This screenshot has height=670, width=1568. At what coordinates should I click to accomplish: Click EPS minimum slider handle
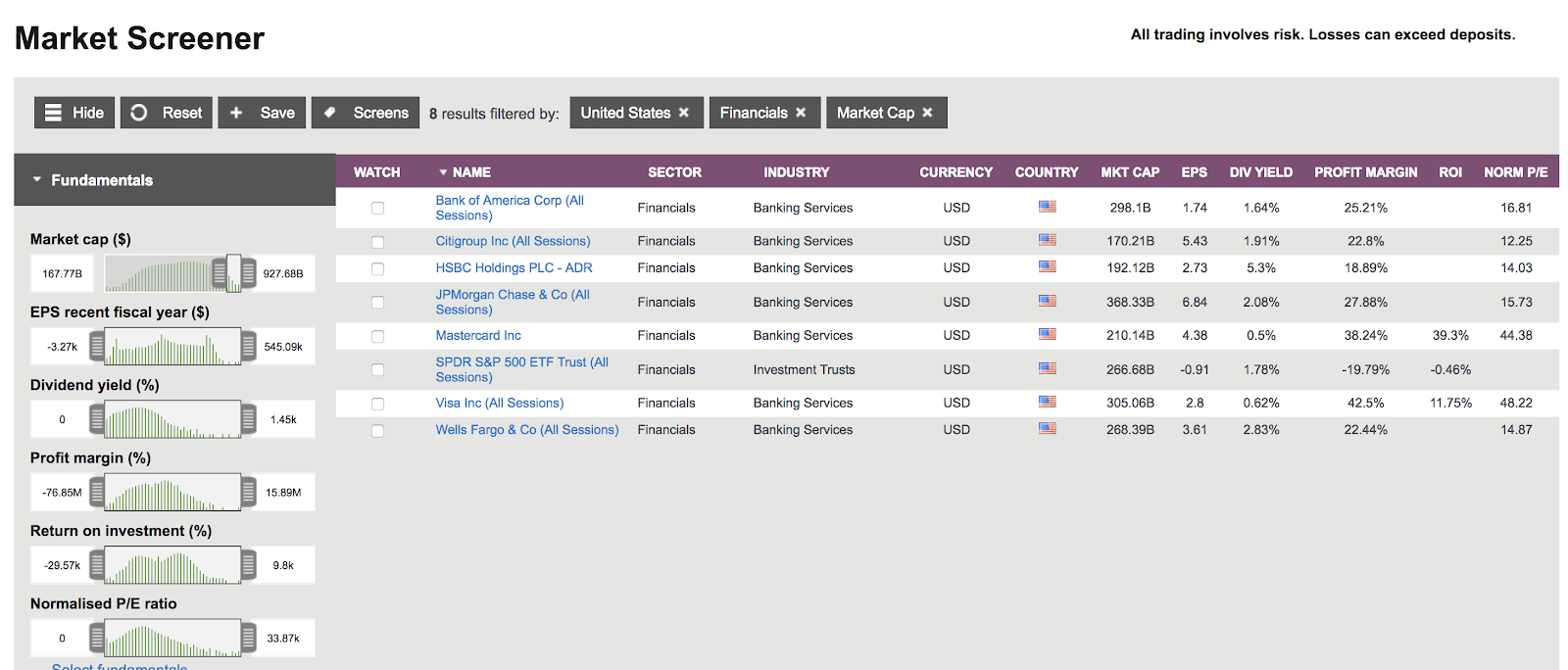[x=97, y=346]
